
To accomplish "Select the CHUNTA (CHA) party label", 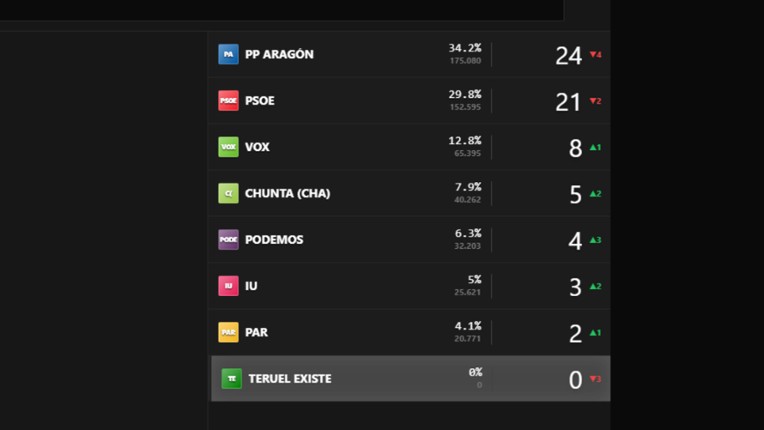I will 287,193.
